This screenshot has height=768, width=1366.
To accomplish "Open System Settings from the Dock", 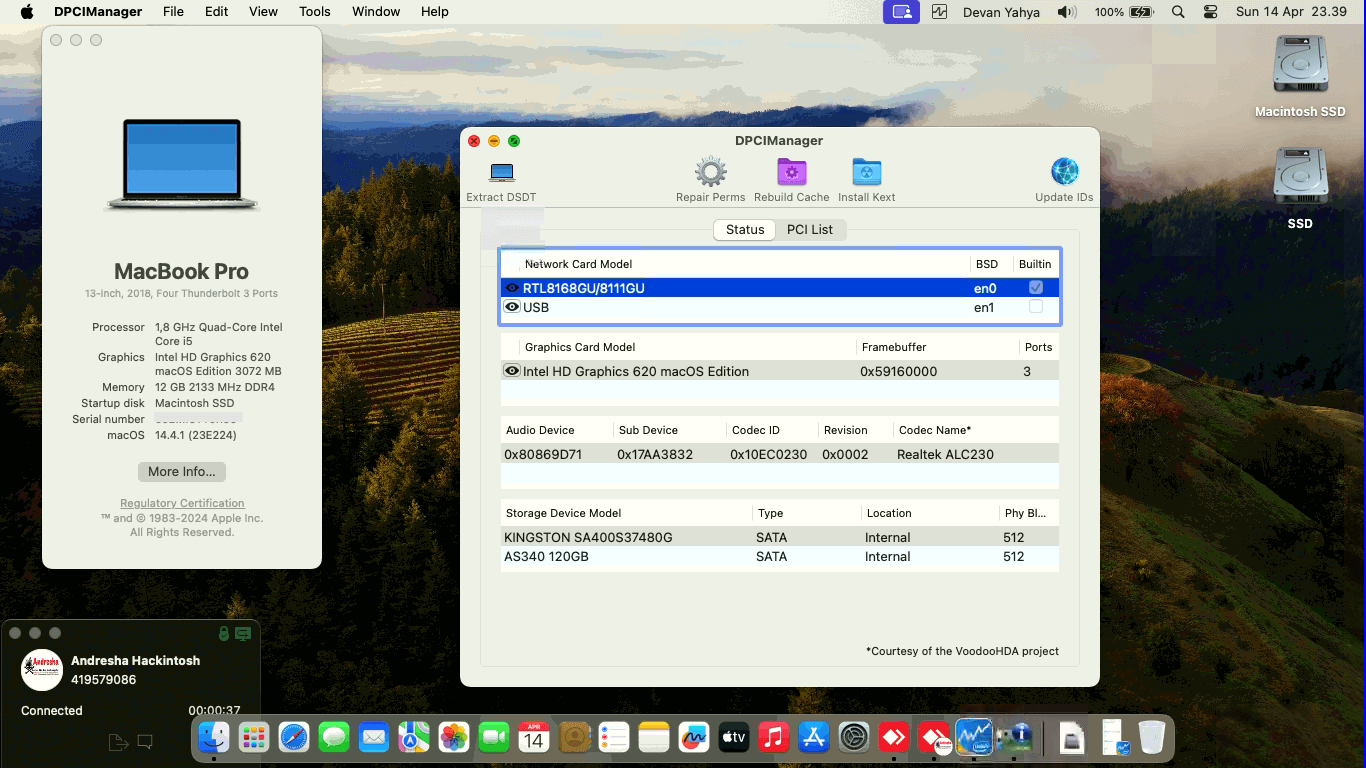I will [x=854, y=738].
